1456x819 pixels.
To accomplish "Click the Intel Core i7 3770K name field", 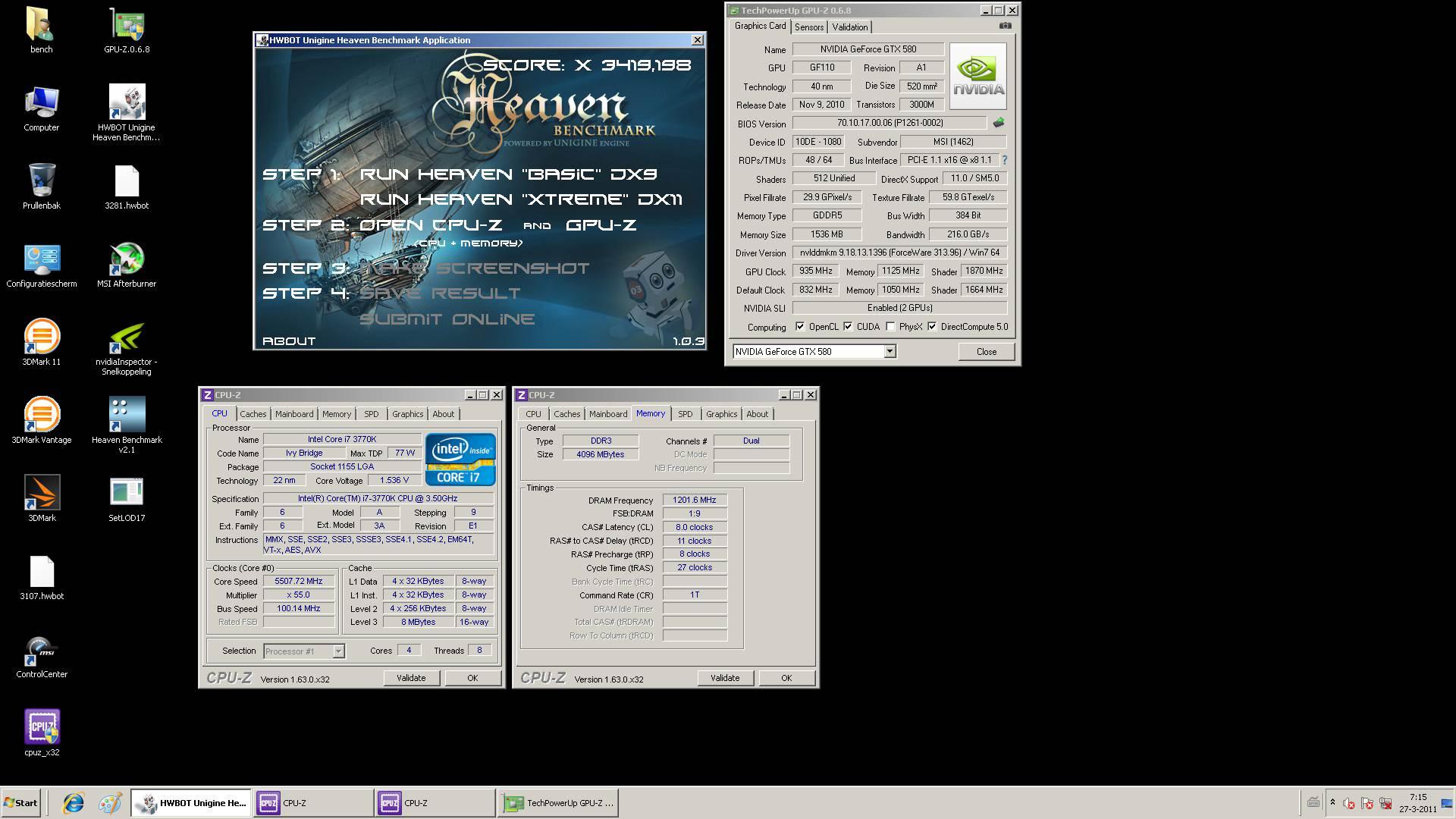I will (x=342, y=440).
